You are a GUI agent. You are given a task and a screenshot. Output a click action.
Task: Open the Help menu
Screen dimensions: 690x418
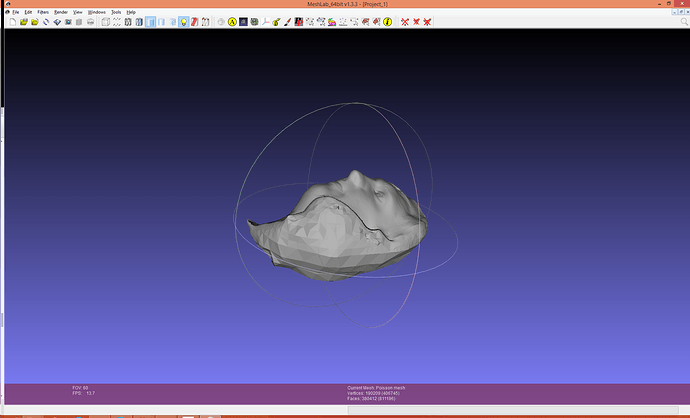coord(131,12)
